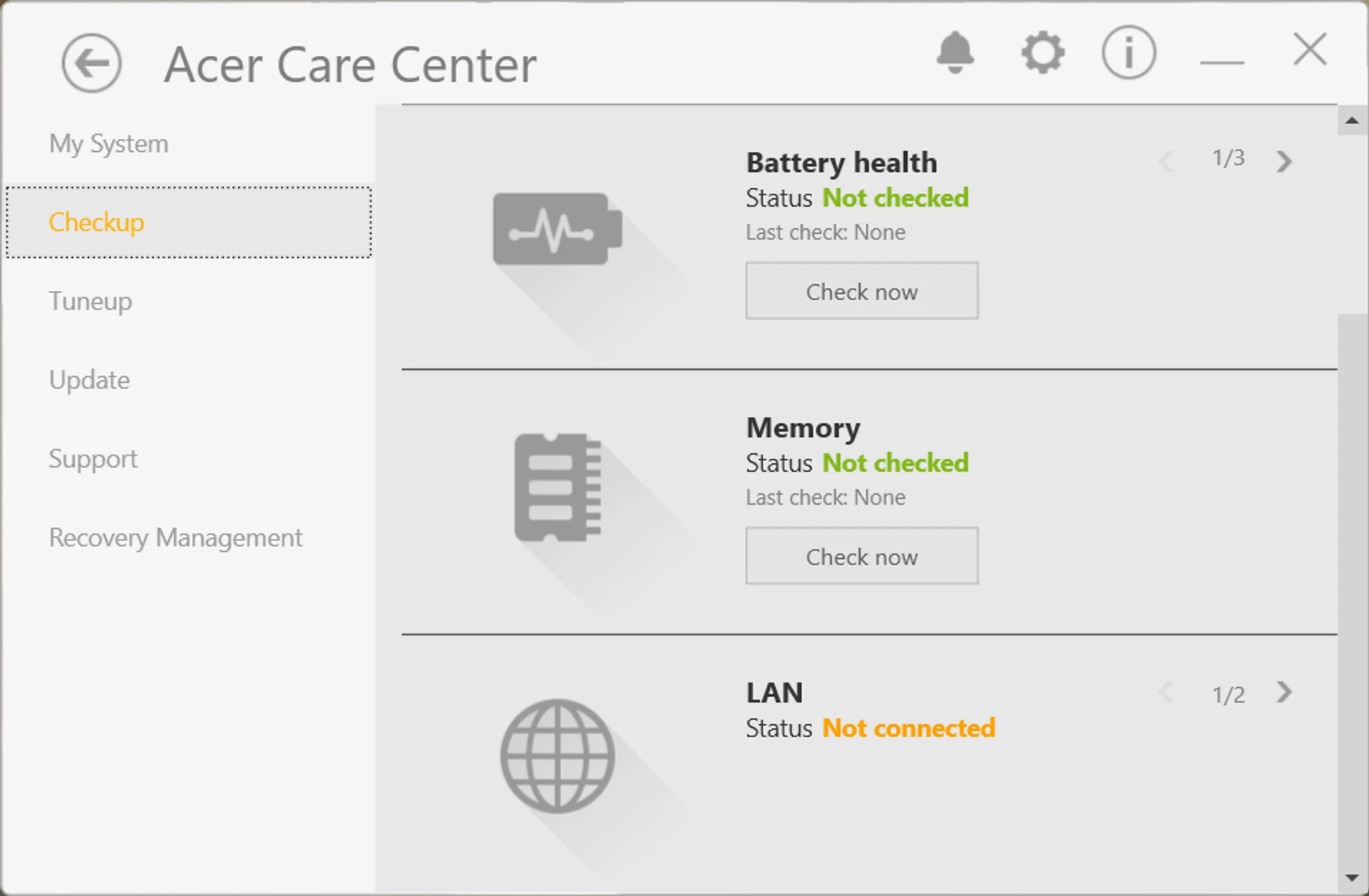Click the Memory chip icon

(558, 487)
